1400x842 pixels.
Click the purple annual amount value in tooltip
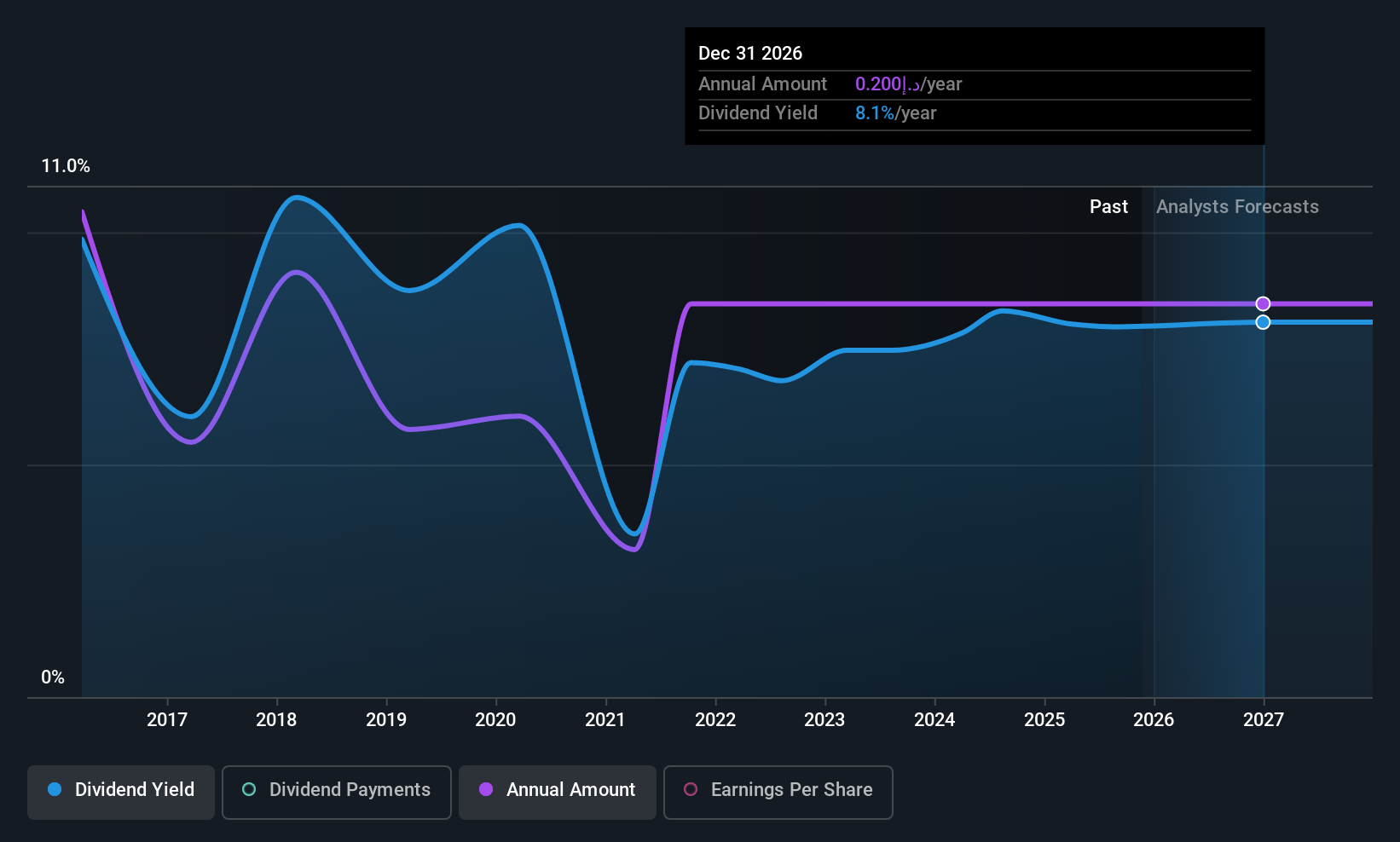(x=879, y=84)
